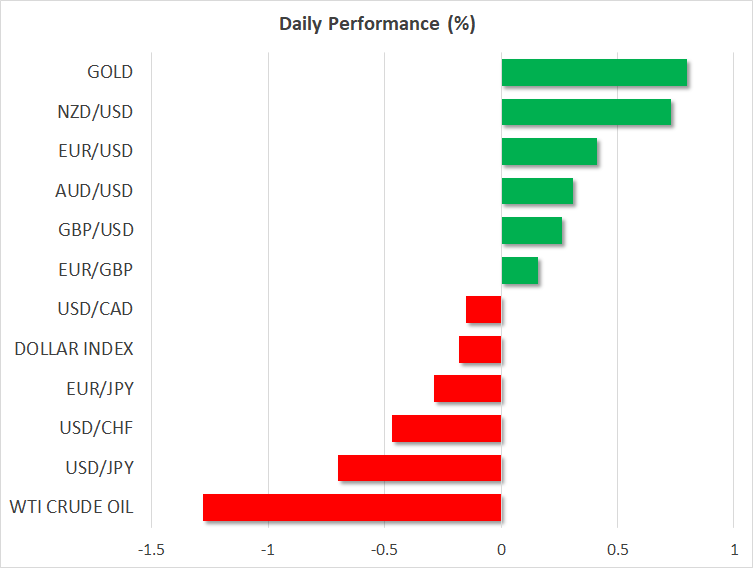The width and height of the screenshot is (753, 568).
Task: Click the USD/CHF red bar
Action: coord(447,428)
